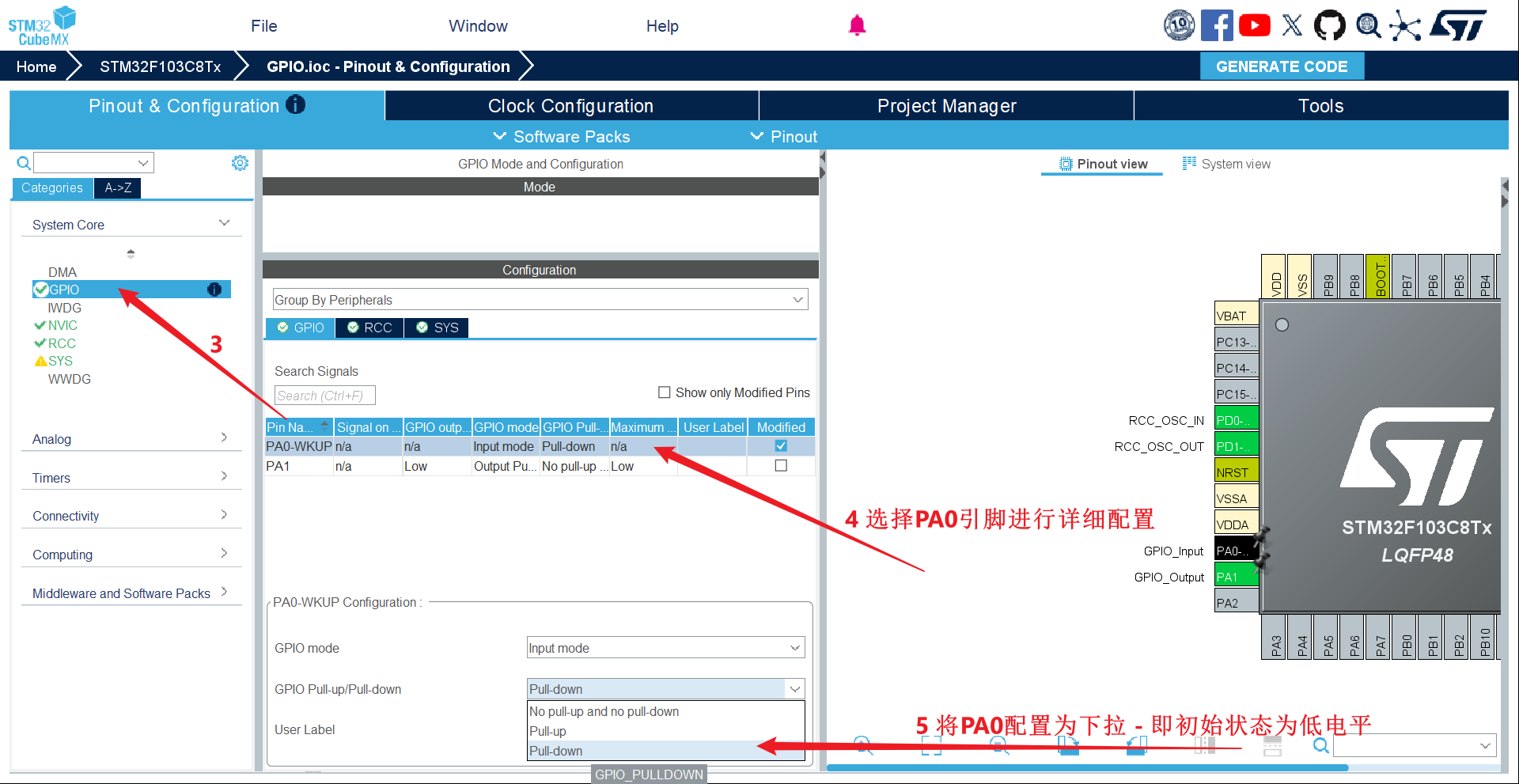Select Pull-up option in dropdown list

point(666,731)
